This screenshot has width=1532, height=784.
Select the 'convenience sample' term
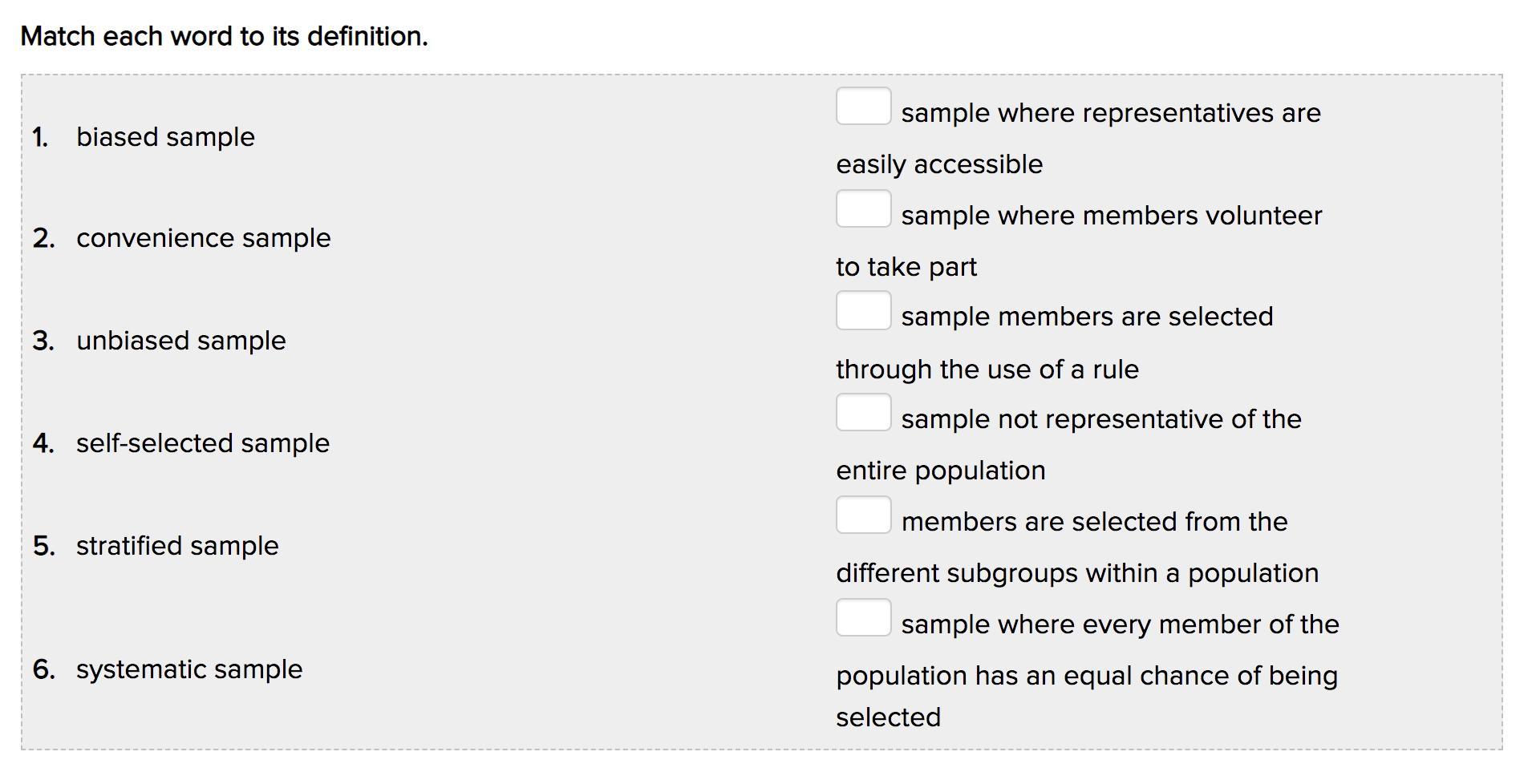point(203,238)
